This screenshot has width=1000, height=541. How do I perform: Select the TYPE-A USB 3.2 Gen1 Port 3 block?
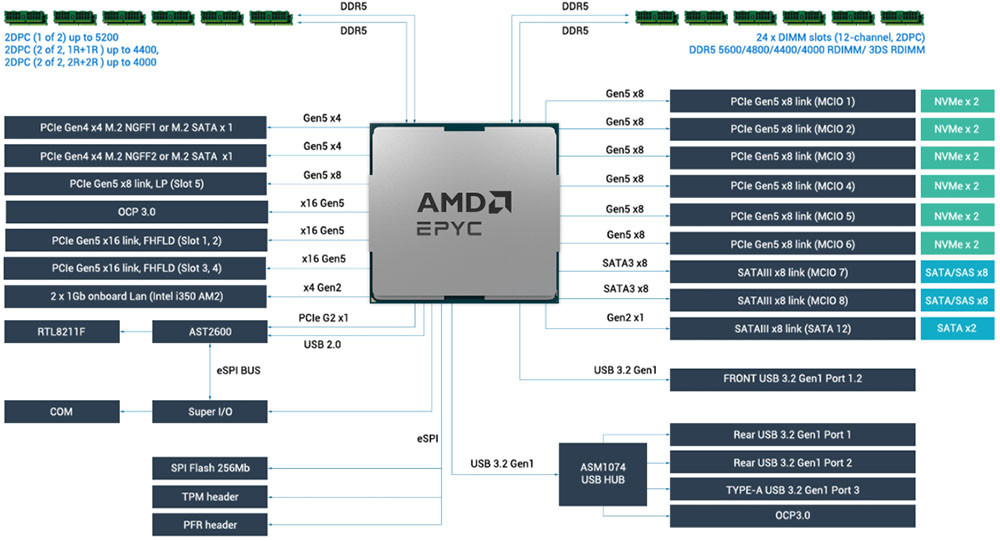pyautogui.click(x=793, y=490)
